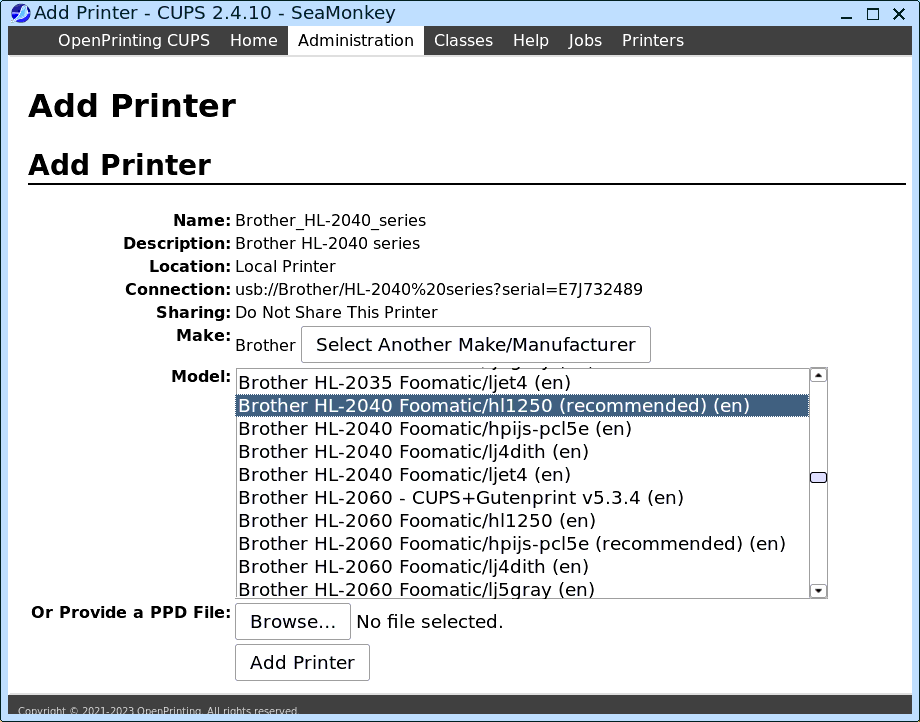The image size is (920, 722).
Task: Click the model list scrollbar thumb
Action: click(818, 477)
